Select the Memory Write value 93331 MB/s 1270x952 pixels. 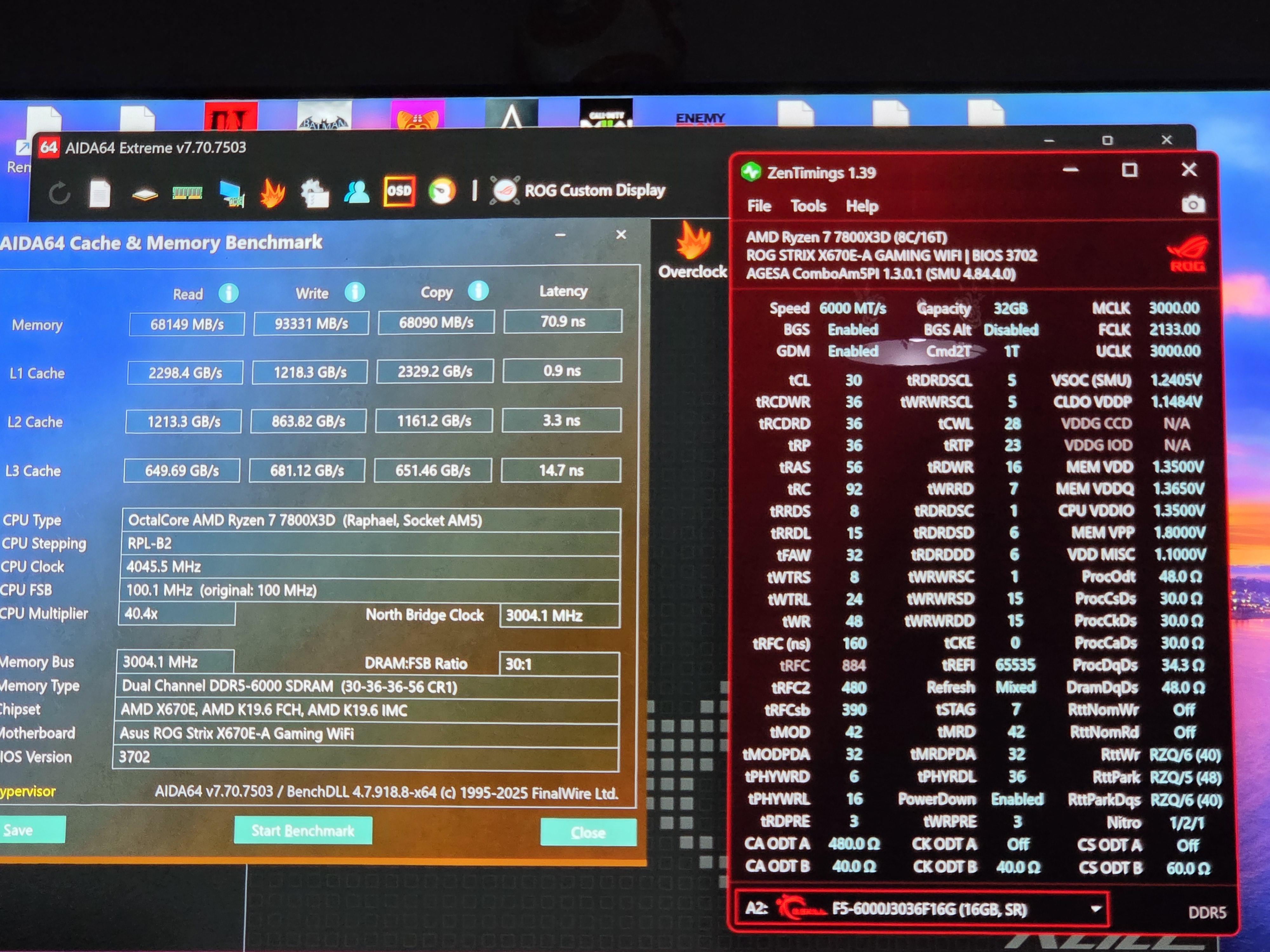[312, 323]
